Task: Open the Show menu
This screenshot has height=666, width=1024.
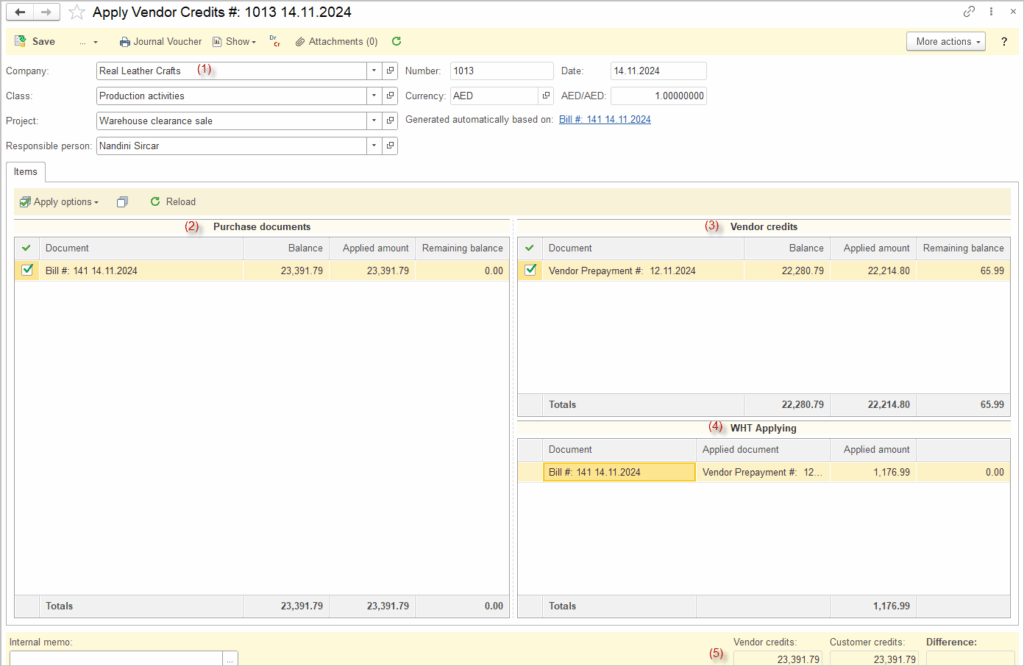Action: coord(234,42)
